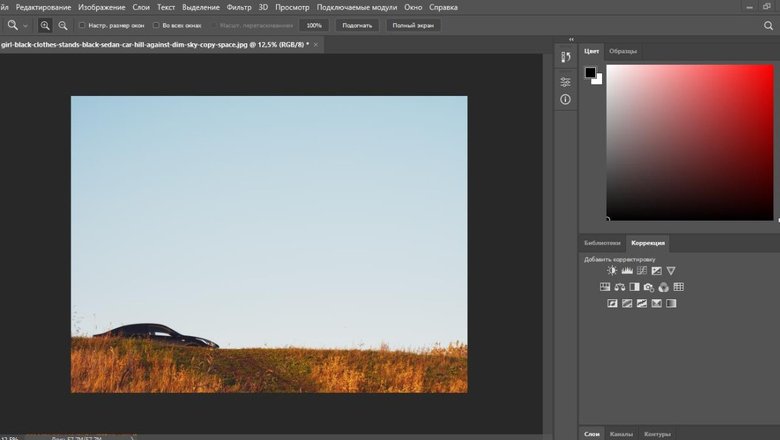Add a Color Balance adjustment (scales icon)
The image size is (780, 440).
click(619, 287)
